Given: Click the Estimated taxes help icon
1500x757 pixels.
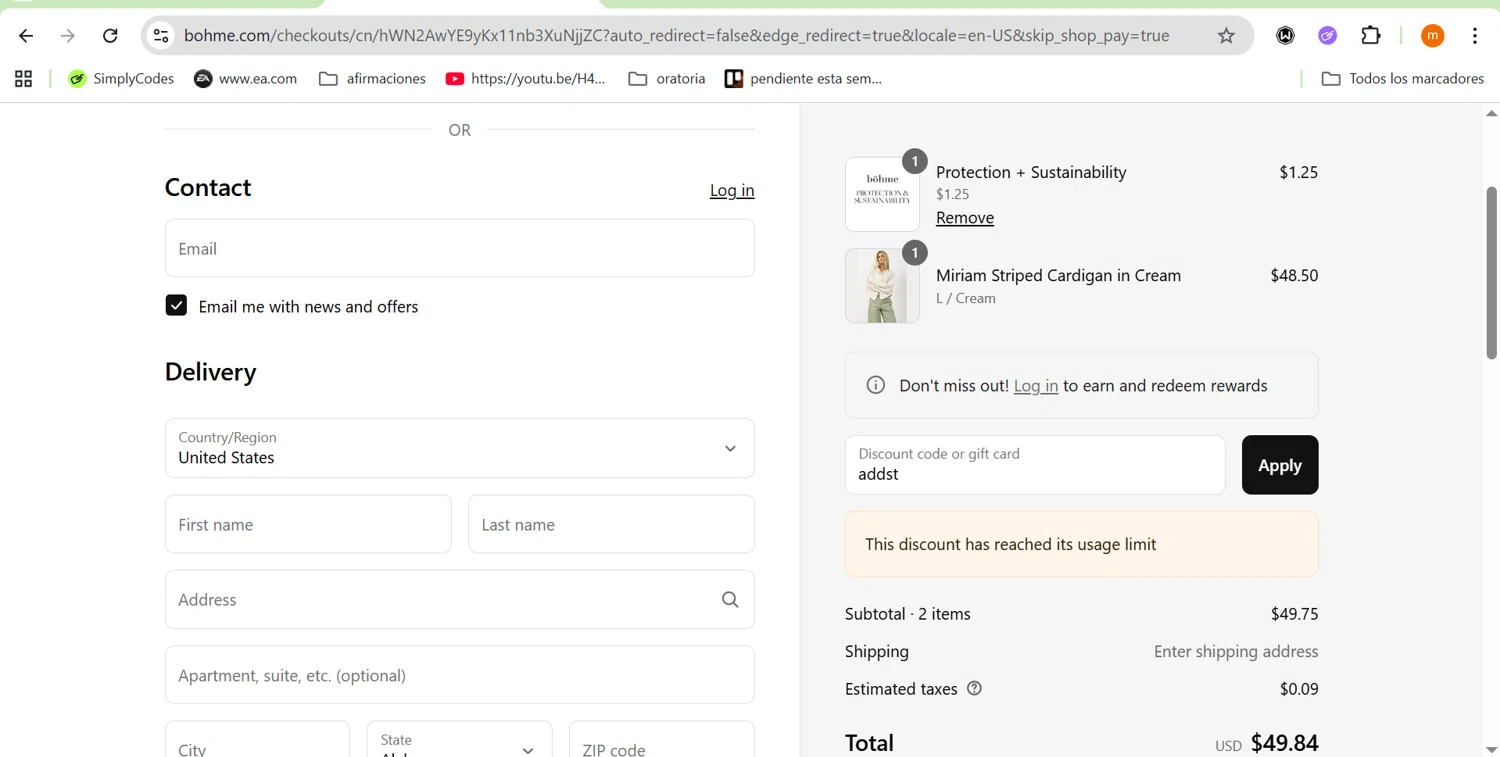Looking at the screenshot, I should (974, 688).
